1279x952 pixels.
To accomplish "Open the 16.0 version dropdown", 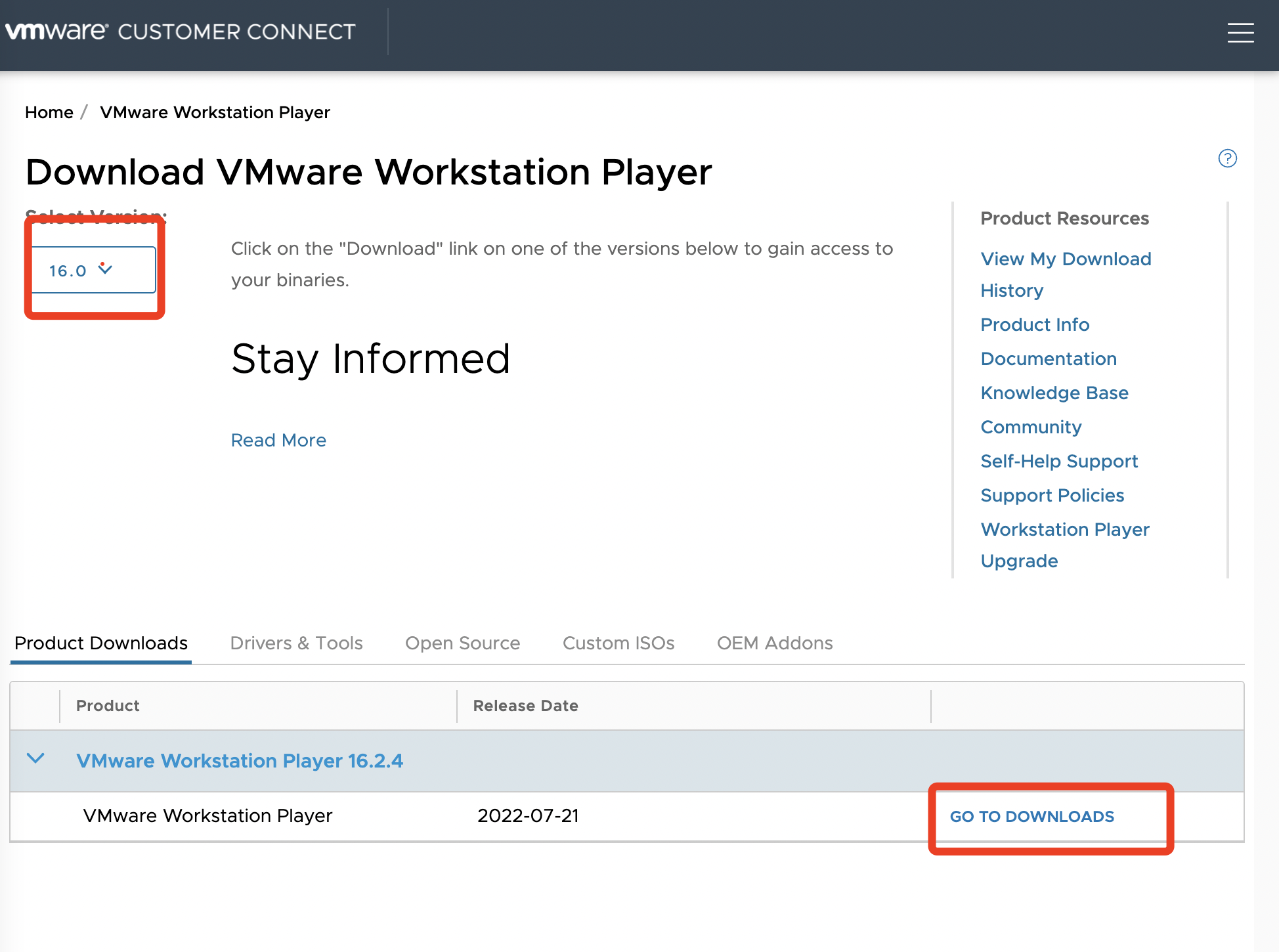I will (94, 270).
